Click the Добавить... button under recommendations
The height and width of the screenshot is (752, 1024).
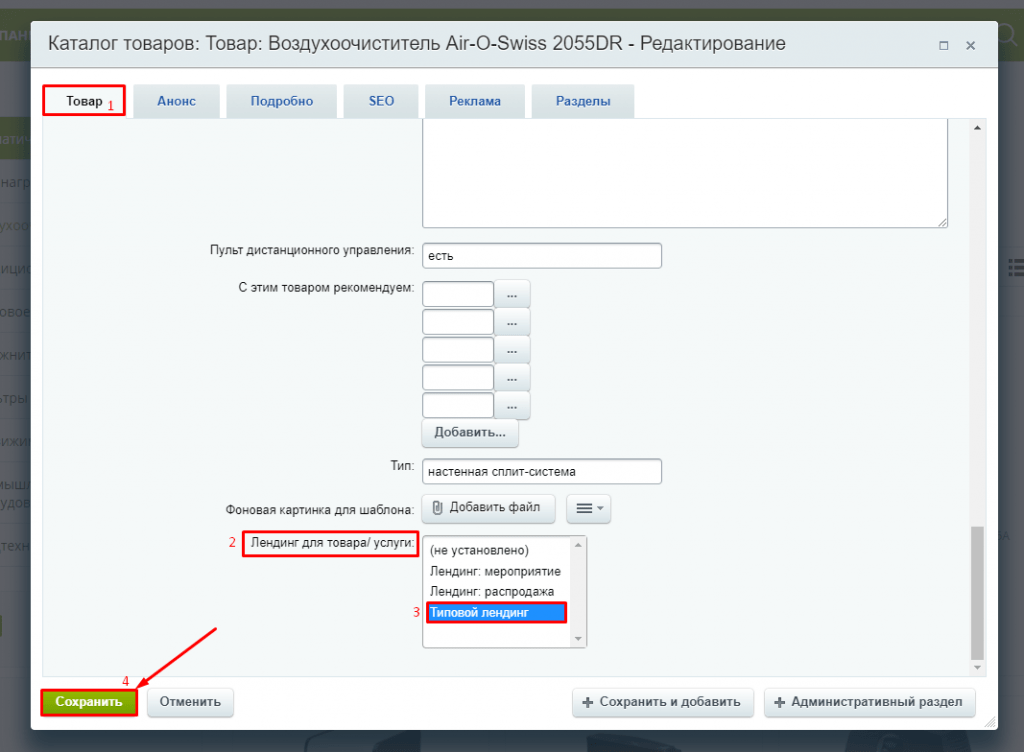(470, 433)
